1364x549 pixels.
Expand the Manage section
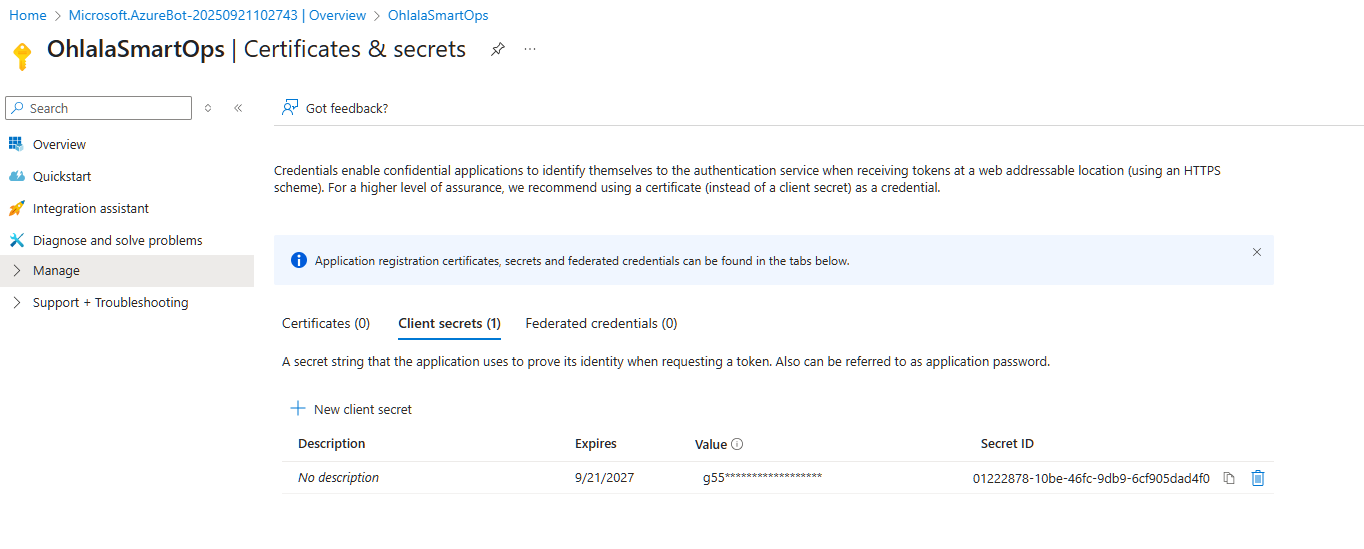pos(56,271)
